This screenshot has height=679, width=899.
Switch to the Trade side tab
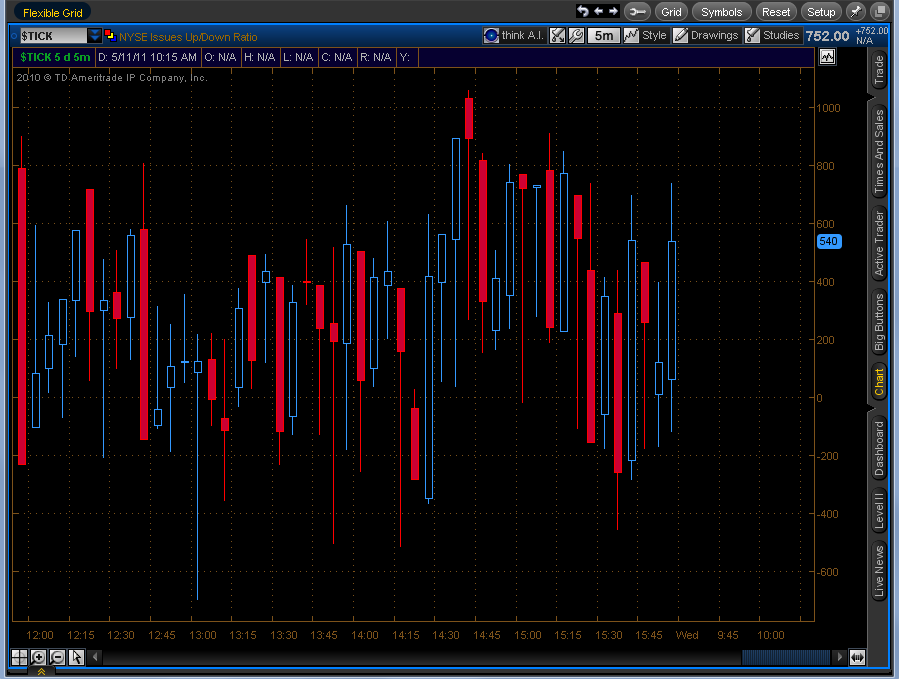pyautogui.click(x=879, y=70)
